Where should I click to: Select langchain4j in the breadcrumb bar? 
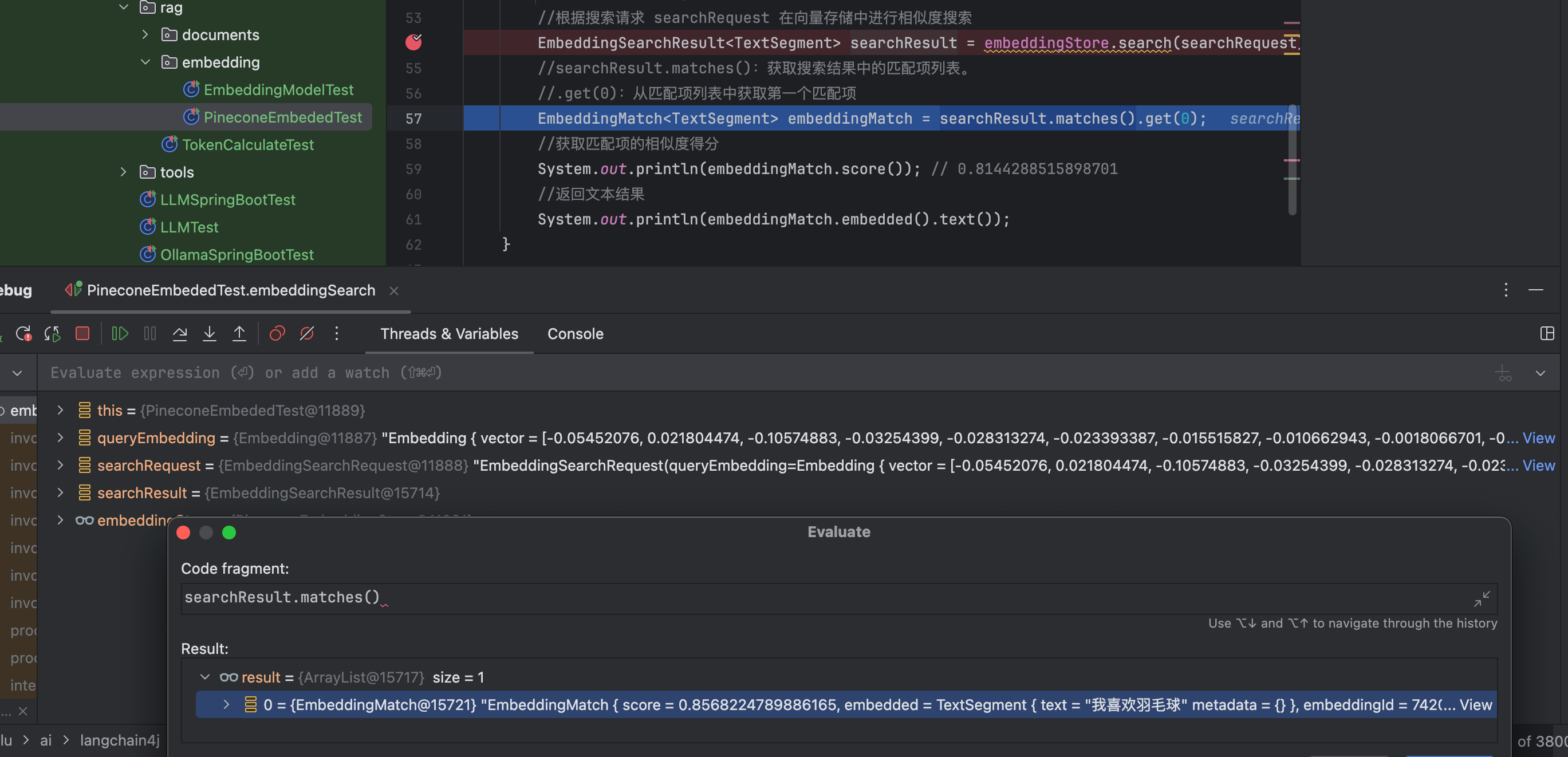[x=120, y=740]
